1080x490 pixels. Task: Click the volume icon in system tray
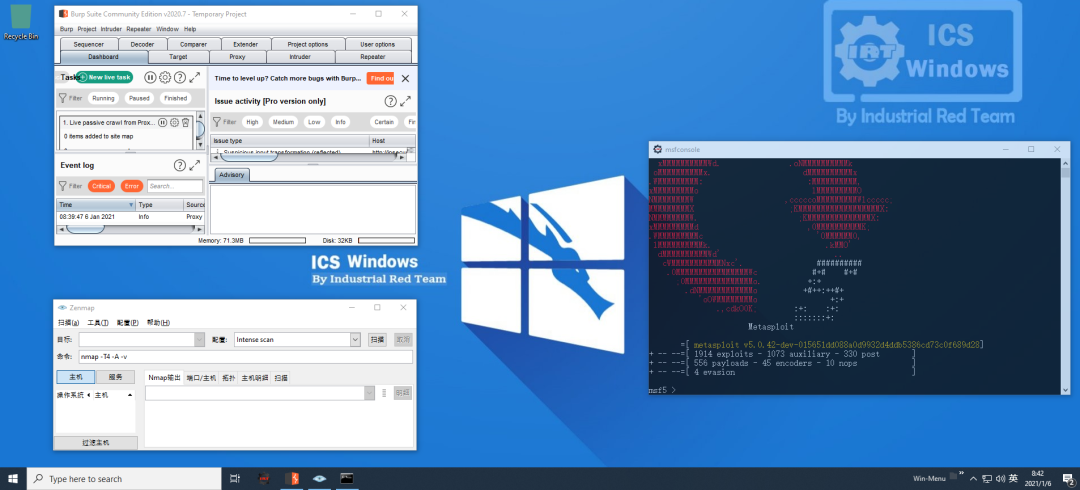point(1000,478)
